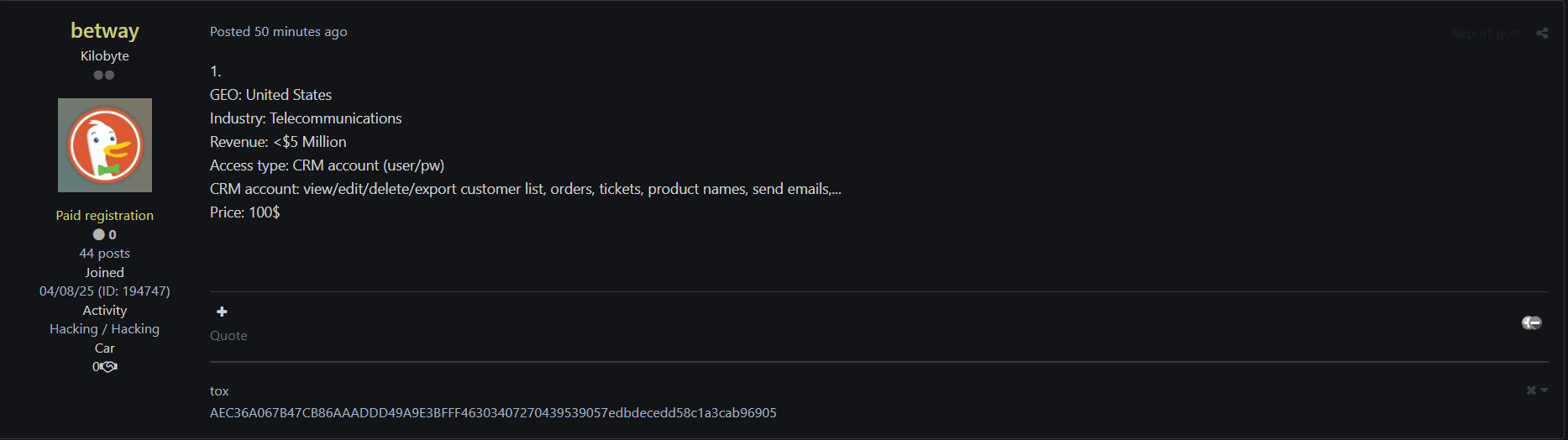Click the Kilobyte rank title
The image size is (1568, 440).
click(x=105, y=56)
